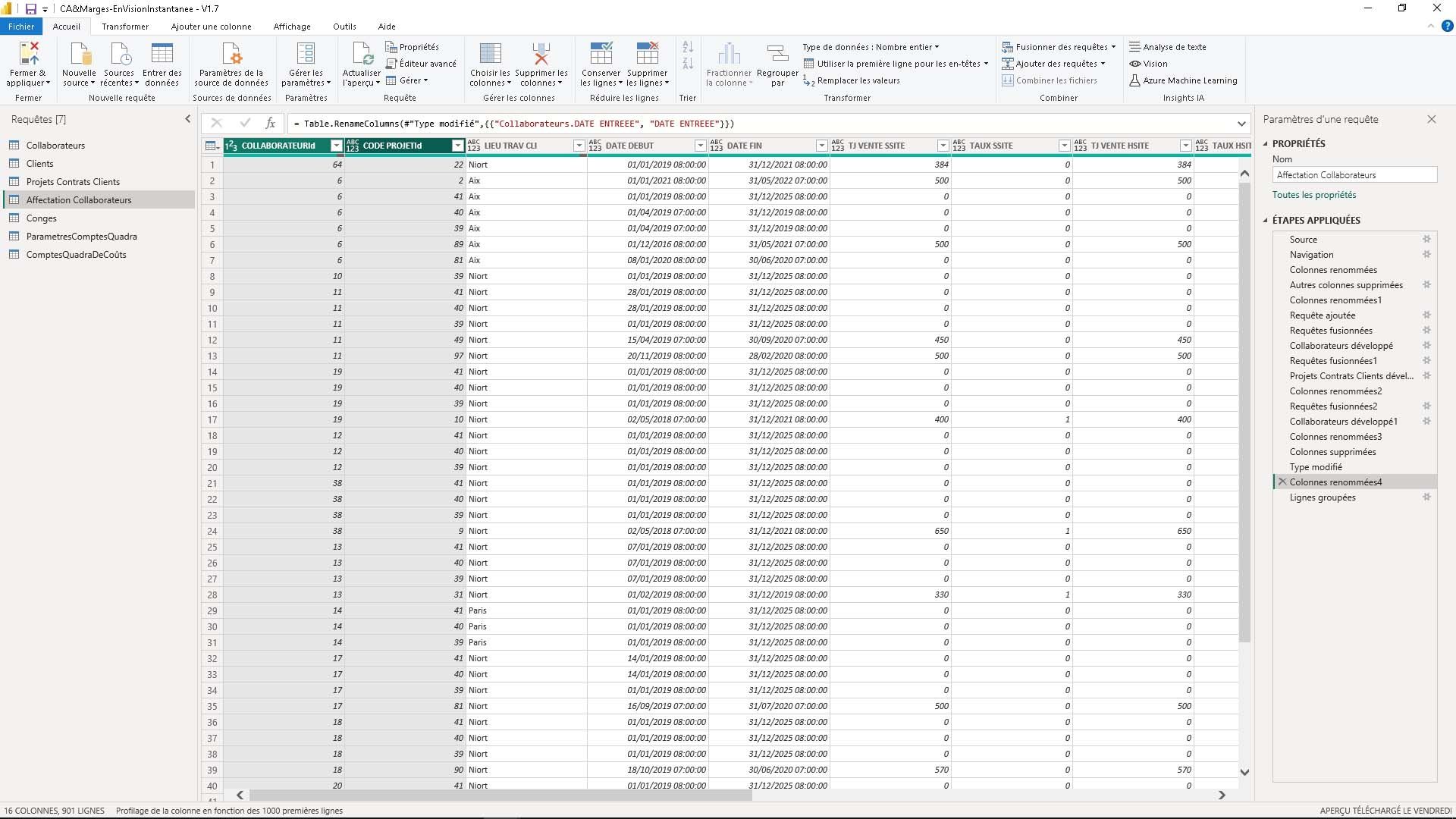The width and height of the screenshot is (1456, 819).
Task: Open DATE DEBUT column filter dropdown
Action: click(700, 146)
